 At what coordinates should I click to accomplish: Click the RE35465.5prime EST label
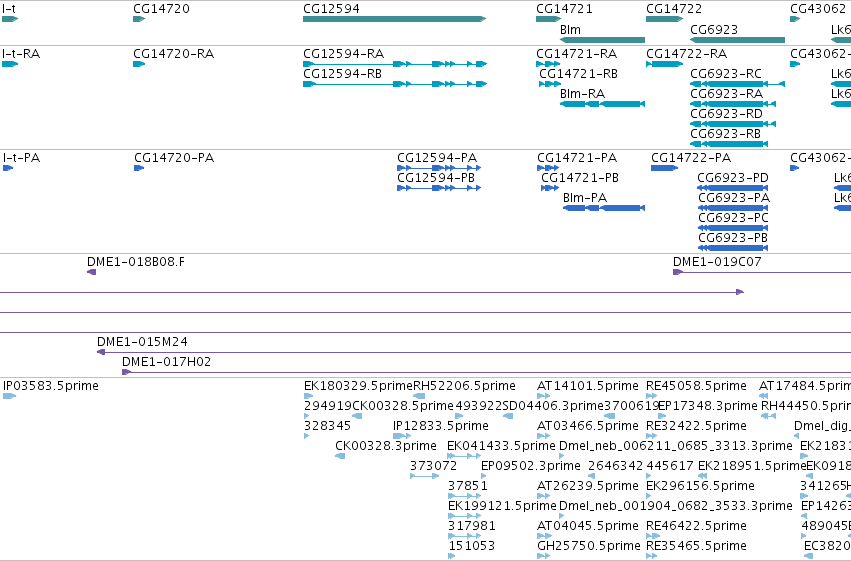pos(696,546)
